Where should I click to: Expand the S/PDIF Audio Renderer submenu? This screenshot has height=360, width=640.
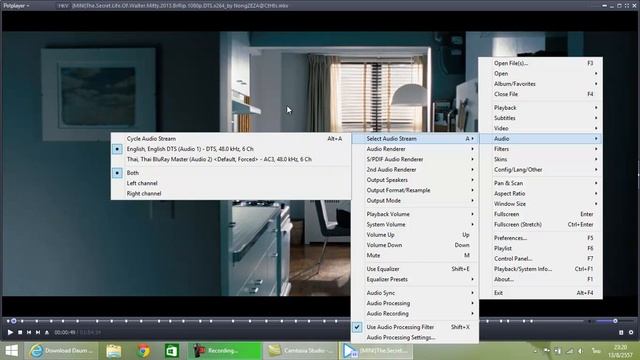[415, 159]
